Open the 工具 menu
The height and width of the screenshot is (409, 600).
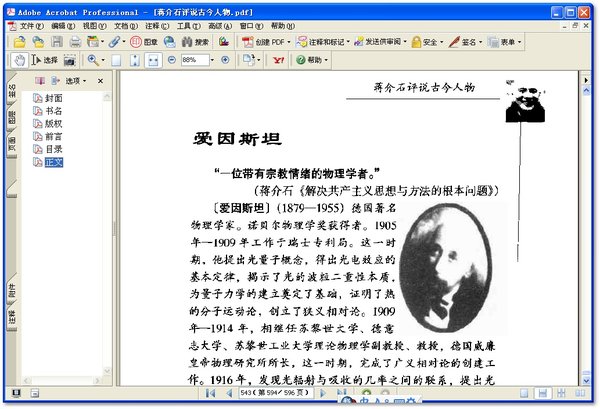pyautogui.click(x=189, y=26)
